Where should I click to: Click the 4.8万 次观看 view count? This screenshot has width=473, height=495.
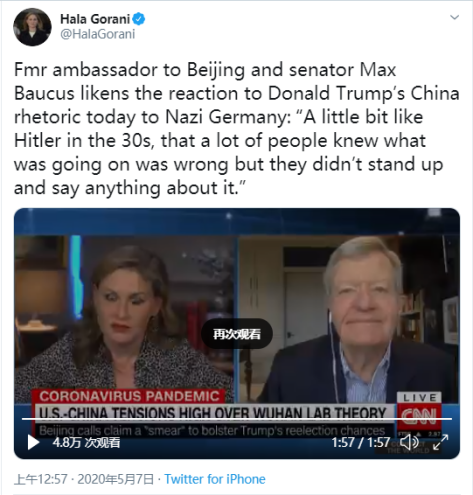[86, 443]
